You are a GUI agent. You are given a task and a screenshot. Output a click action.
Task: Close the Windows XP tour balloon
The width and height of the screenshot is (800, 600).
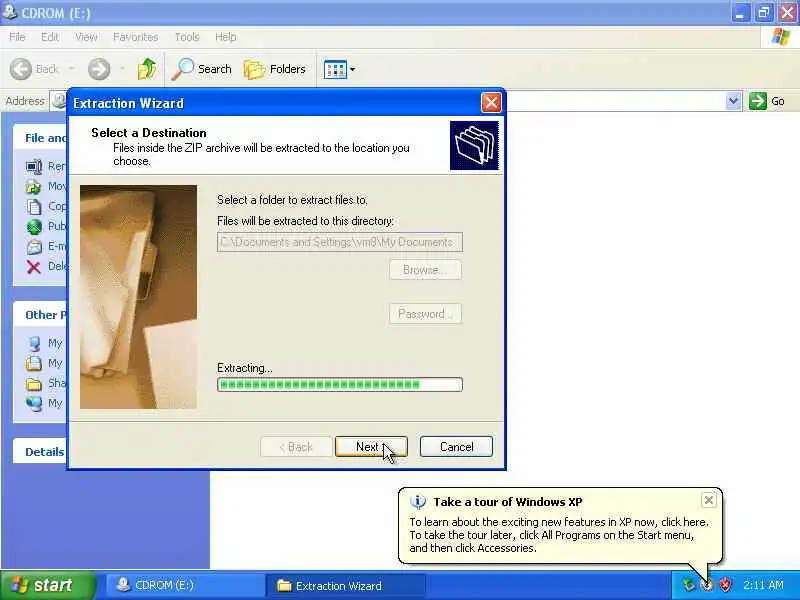click(x=709, y=500)
